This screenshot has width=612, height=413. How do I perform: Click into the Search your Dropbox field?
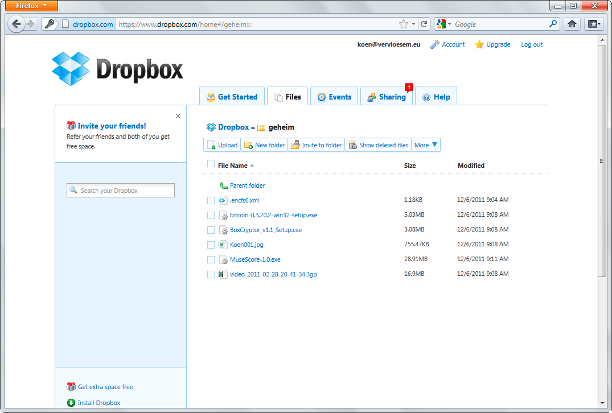coord(121,190)
